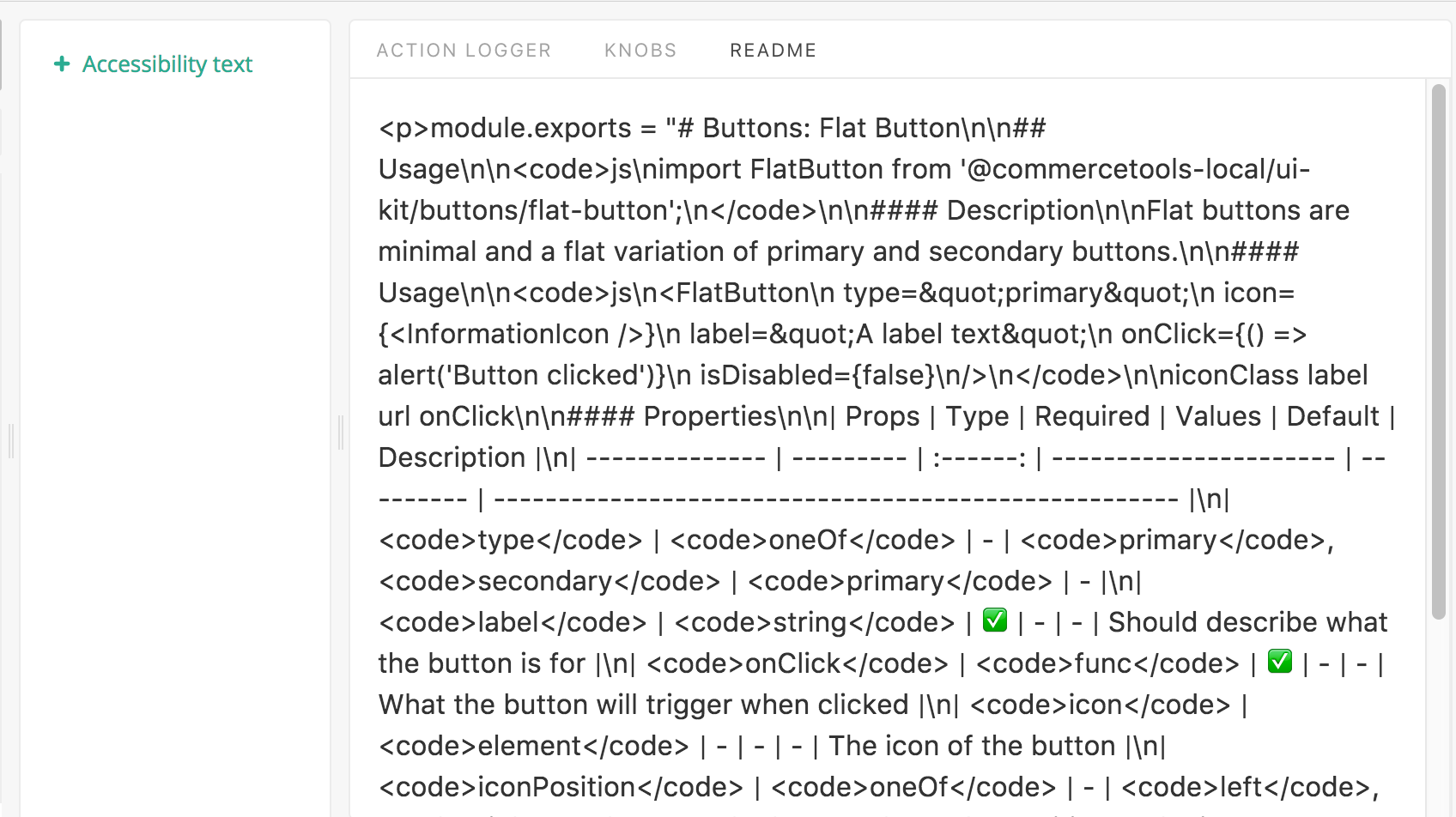This screenshot has width=1456, height=817.
Task: Click the text 'What the button will trigger when clicked'
Action: click(643, 705)
